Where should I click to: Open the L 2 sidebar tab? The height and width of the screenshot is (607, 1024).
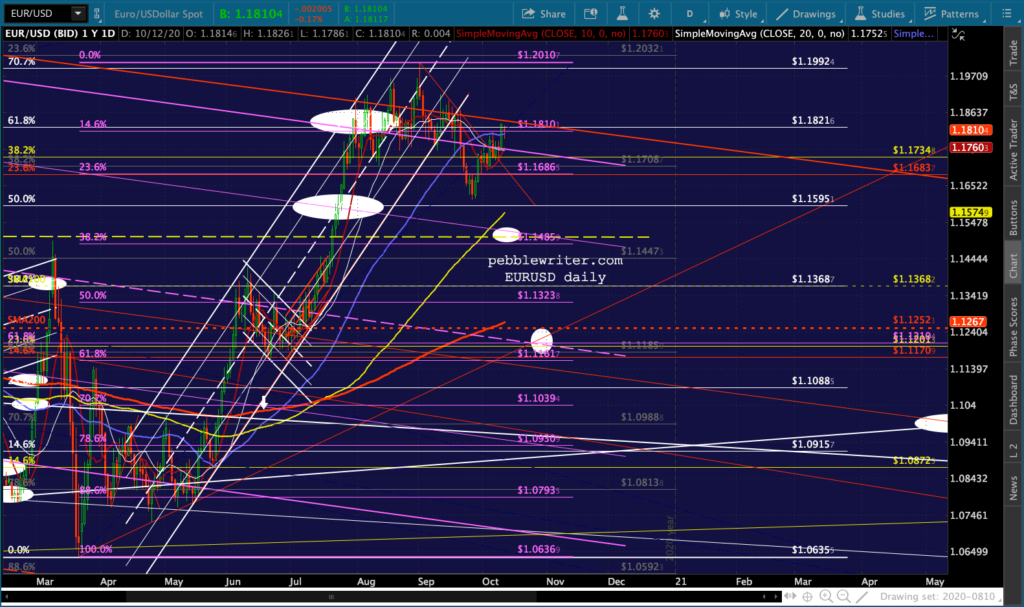click(1013, 450)
